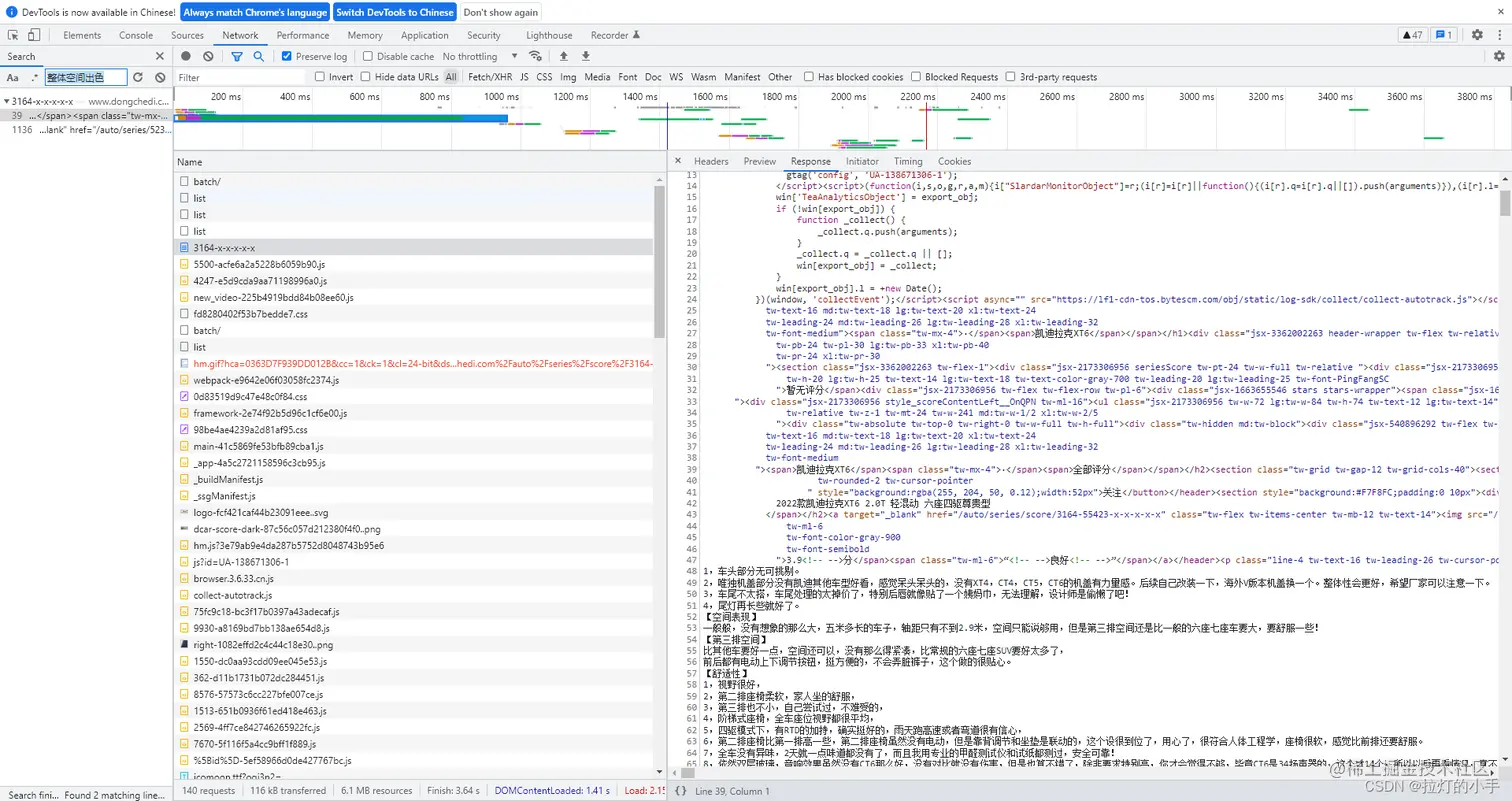Import HAR file with upload arrow
1512x801 pixels.
tap(563, 56)
